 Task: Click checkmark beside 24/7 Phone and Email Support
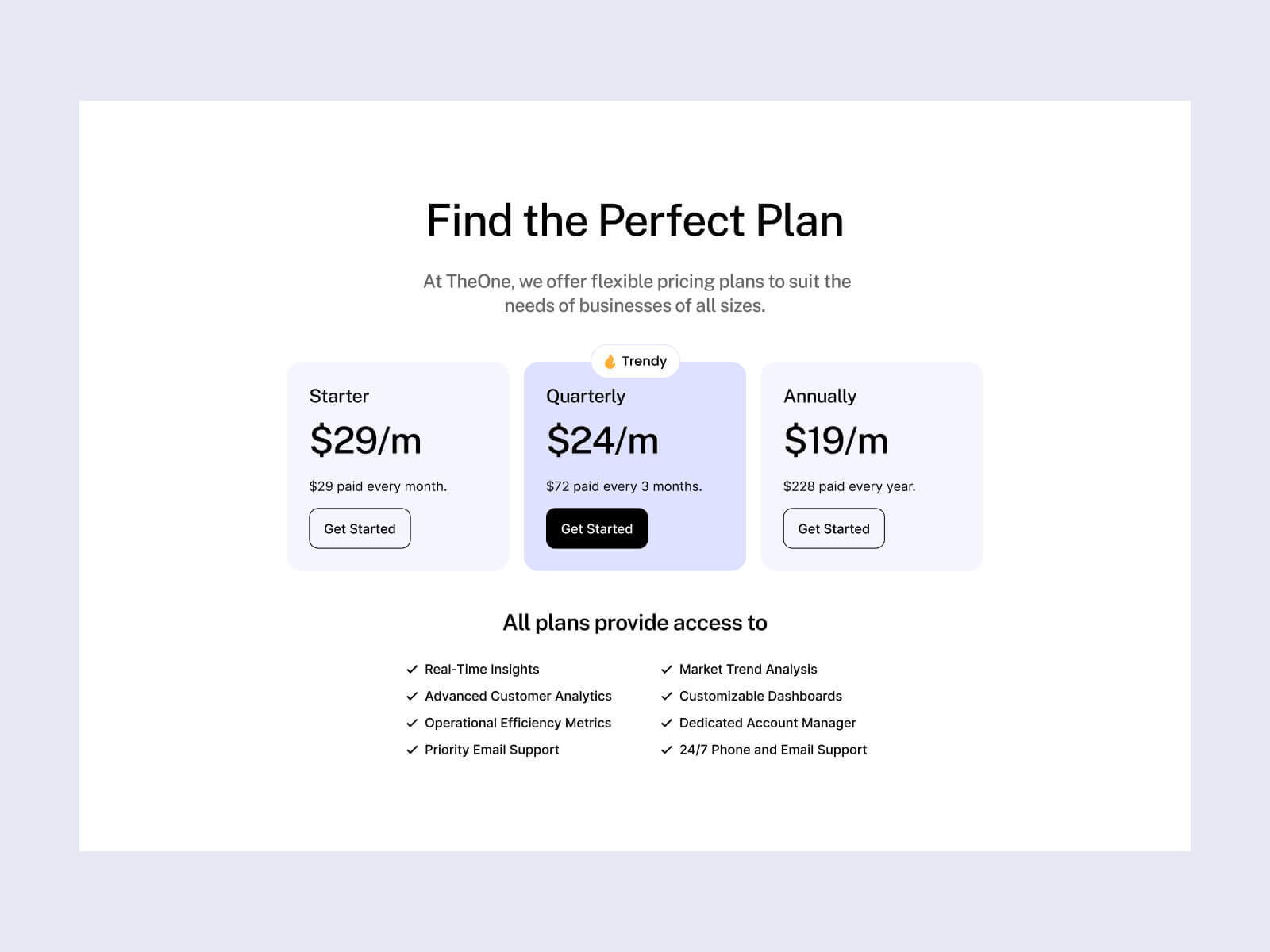[667, 750]
